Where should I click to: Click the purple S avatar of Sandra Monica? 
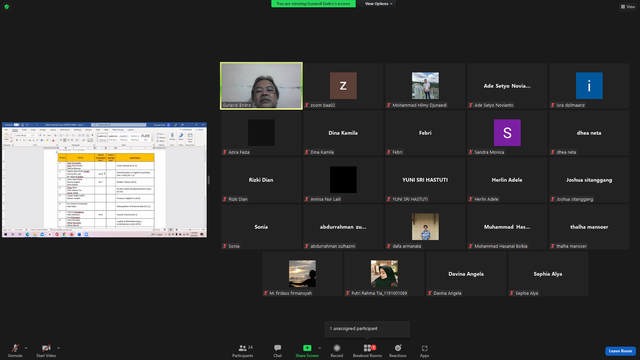(507, 133)
